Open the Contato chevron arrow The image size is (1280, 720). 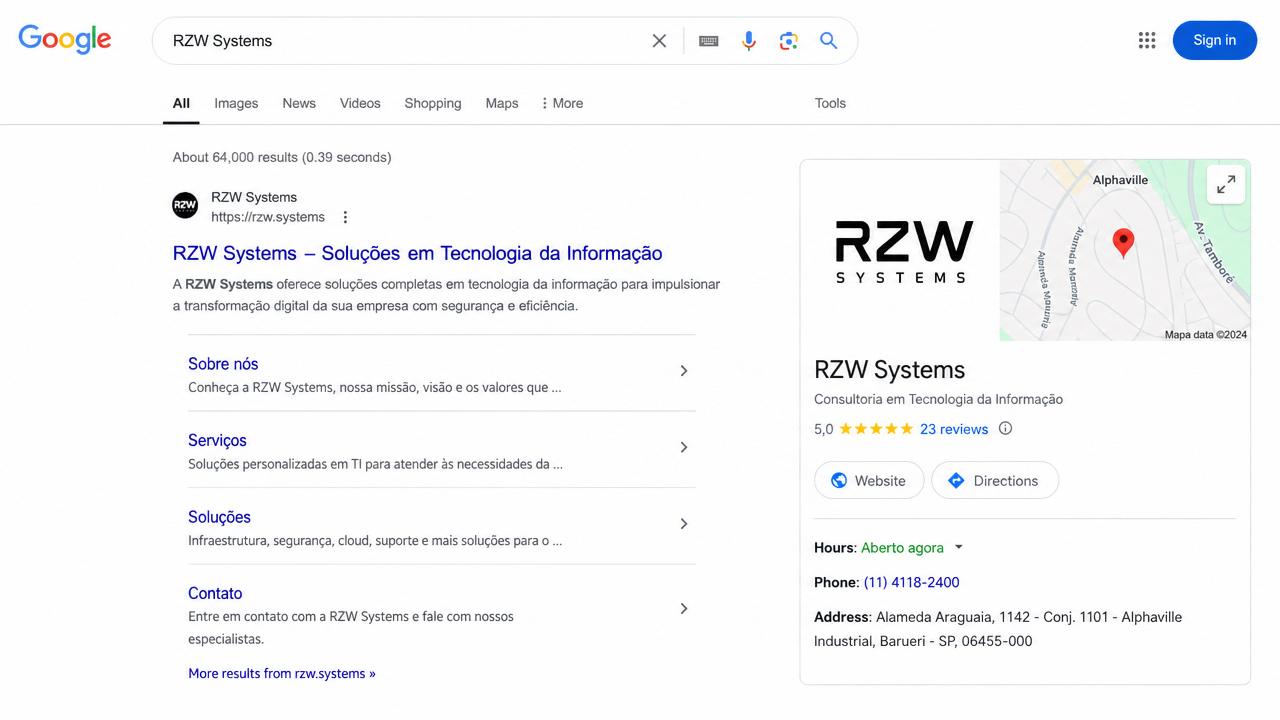[x=684, y=609]
